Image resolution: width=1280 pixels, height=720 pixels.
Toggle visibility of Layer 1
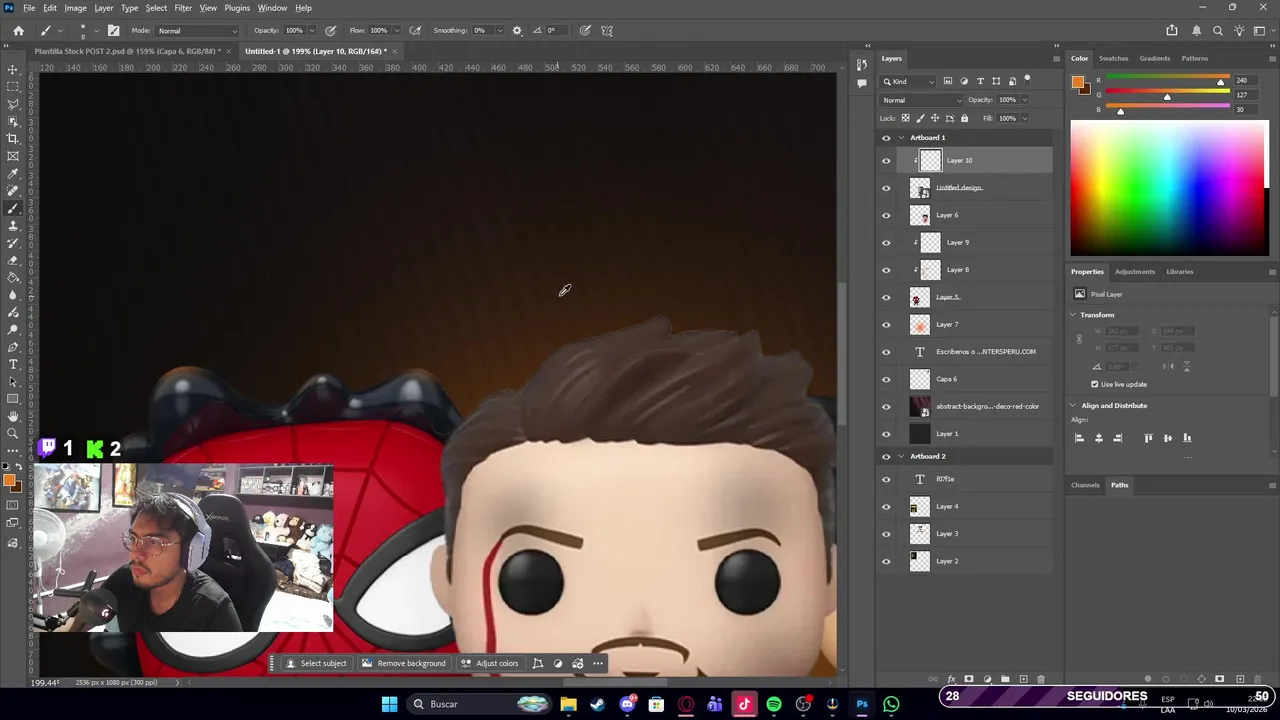pos(885,434)
